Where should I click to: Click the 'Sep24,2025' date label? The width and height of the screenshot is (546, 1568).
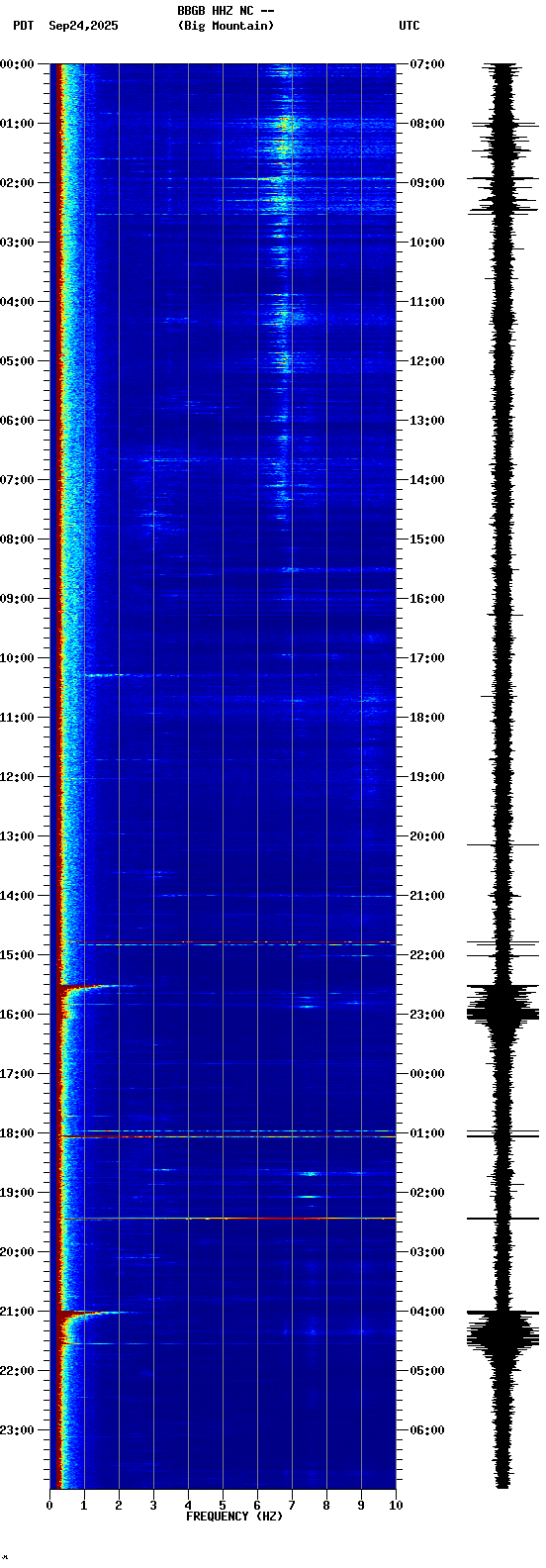pos(83,26)
